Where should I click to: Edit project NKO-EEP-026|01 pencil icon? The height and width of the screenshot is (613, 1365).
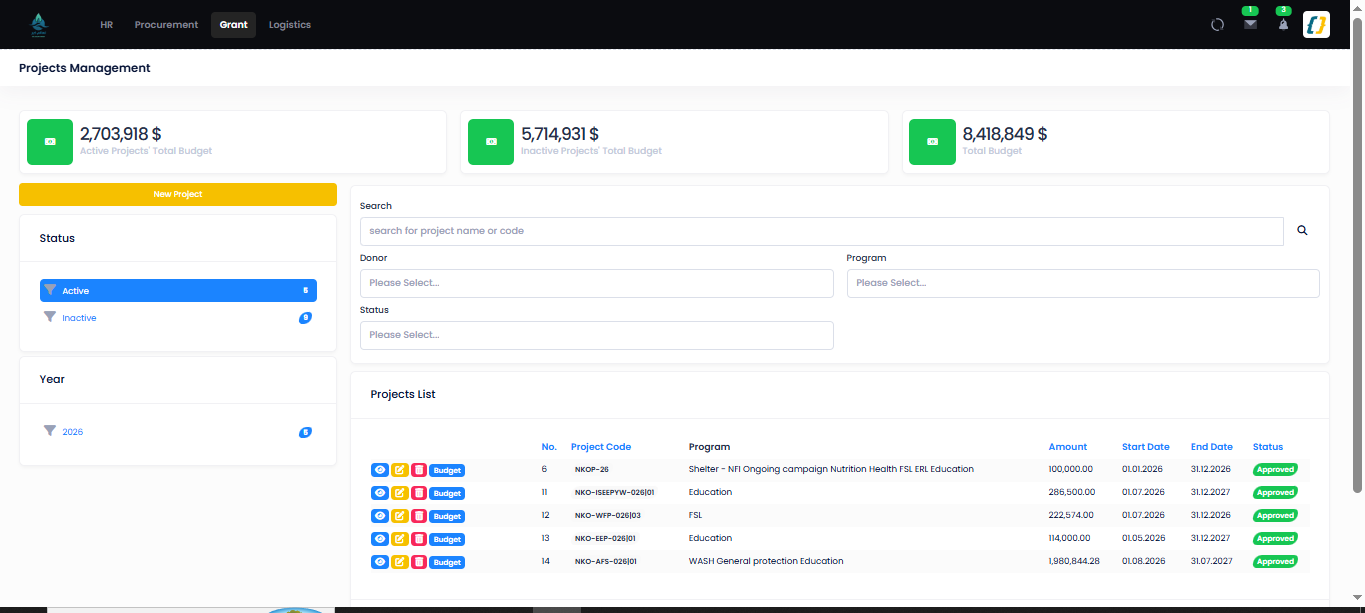400,539
